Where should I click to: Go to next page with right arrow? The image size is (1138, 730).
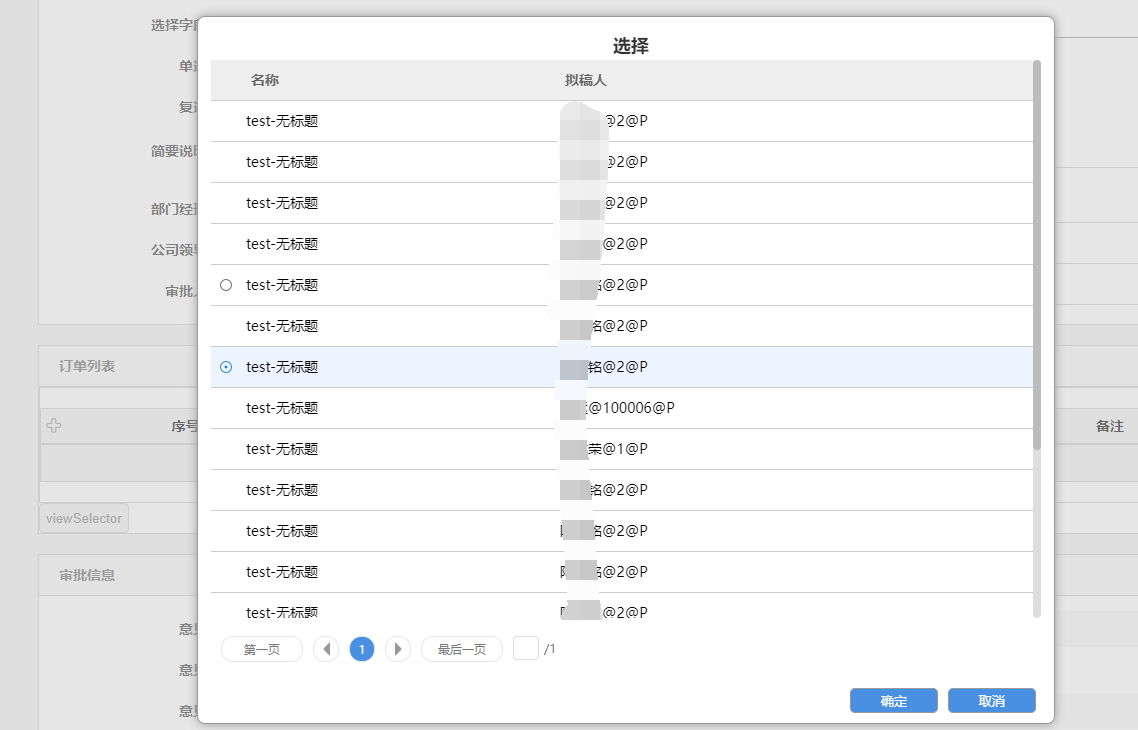tap(398, 649)
